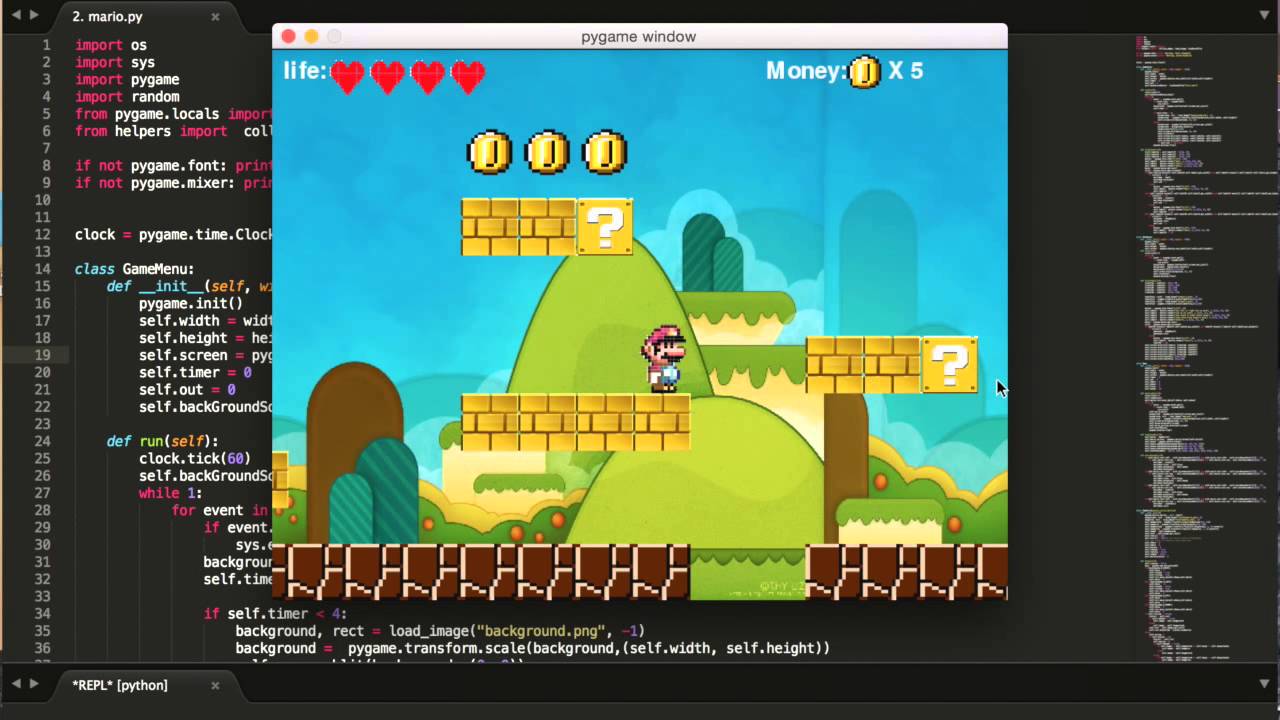
Task: Click the middle floating gold coin
Action: (x=547, y=152)
